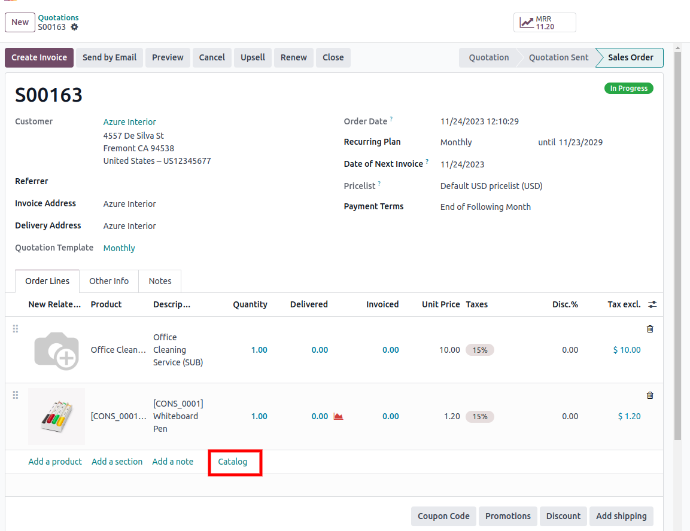Viewport: 690px width, 531px height.
Task: Add a section to order lines
Action: tap(117, 462)
